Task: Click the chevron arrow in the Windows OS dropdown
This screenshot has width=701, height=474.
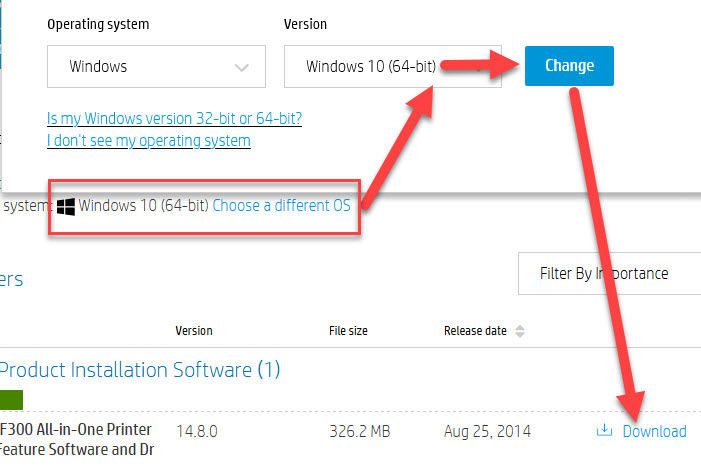Action: [242, 68]
